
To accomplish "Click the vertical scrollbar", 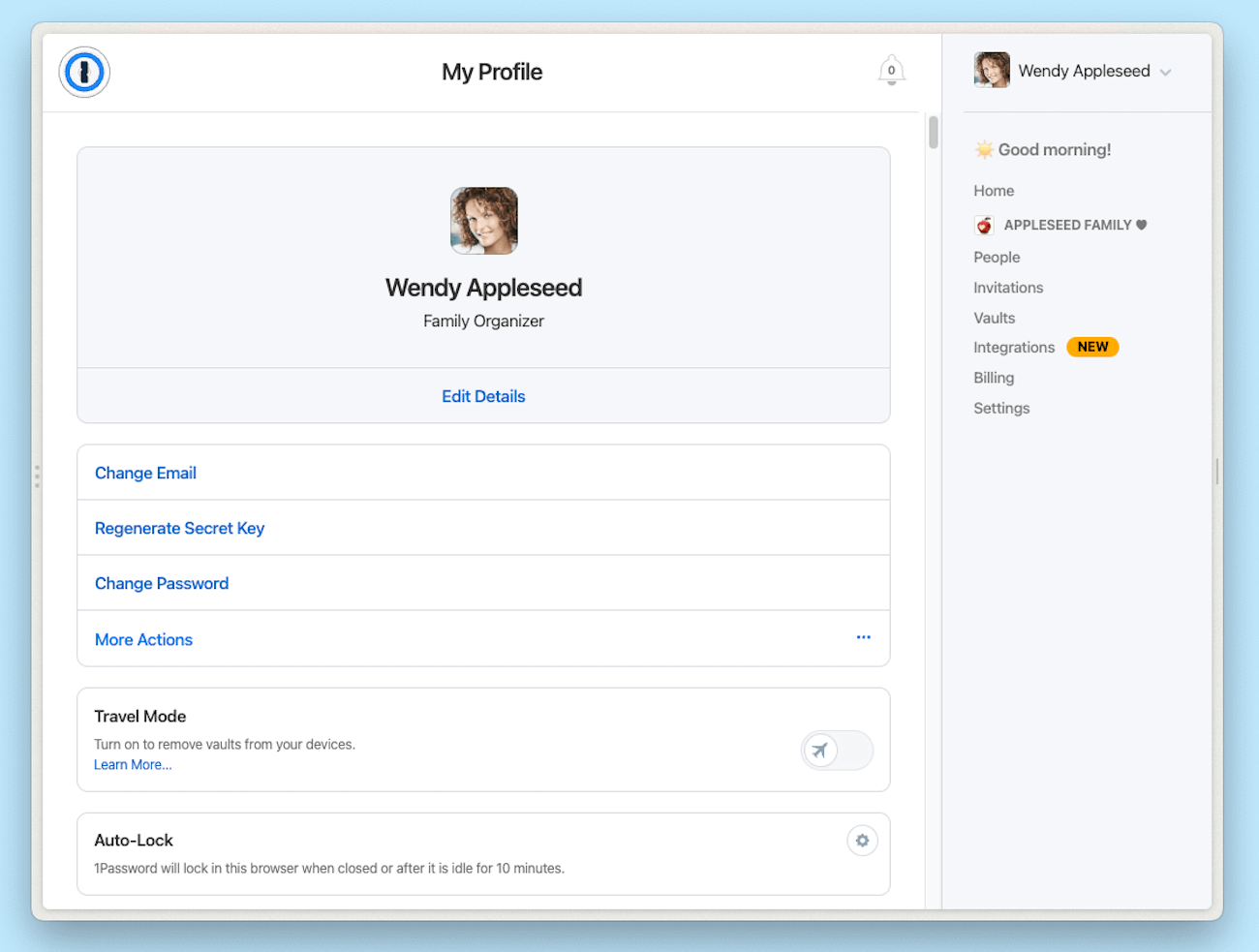I will point(932,132).
